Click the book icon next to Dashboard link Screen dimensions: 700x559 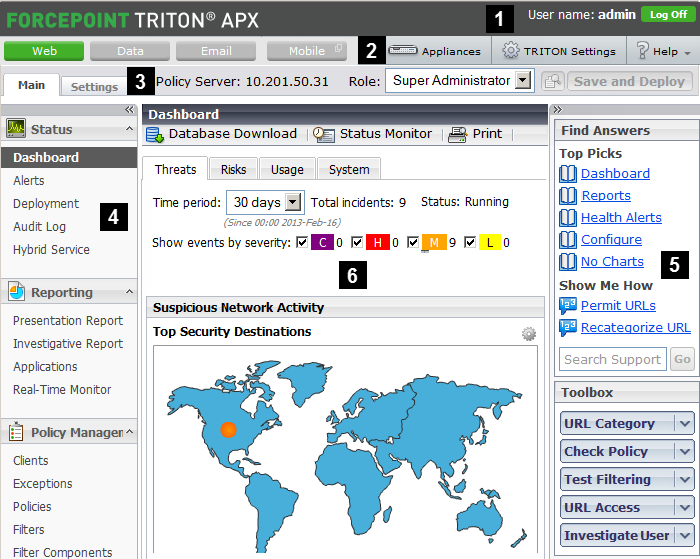[568, 174]
